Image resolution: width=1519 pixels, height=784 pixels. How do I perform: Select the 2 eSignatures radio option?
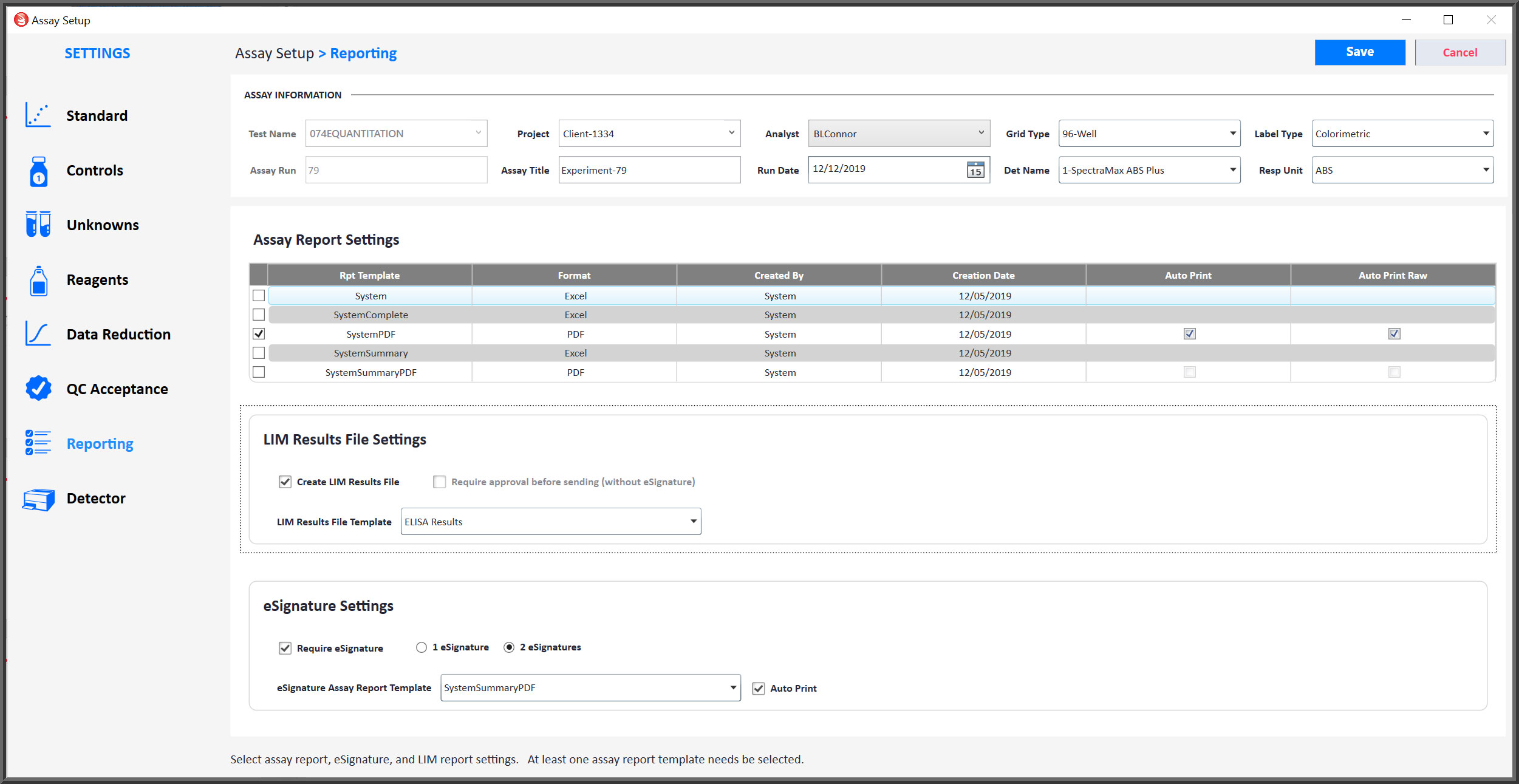[509, 647]
